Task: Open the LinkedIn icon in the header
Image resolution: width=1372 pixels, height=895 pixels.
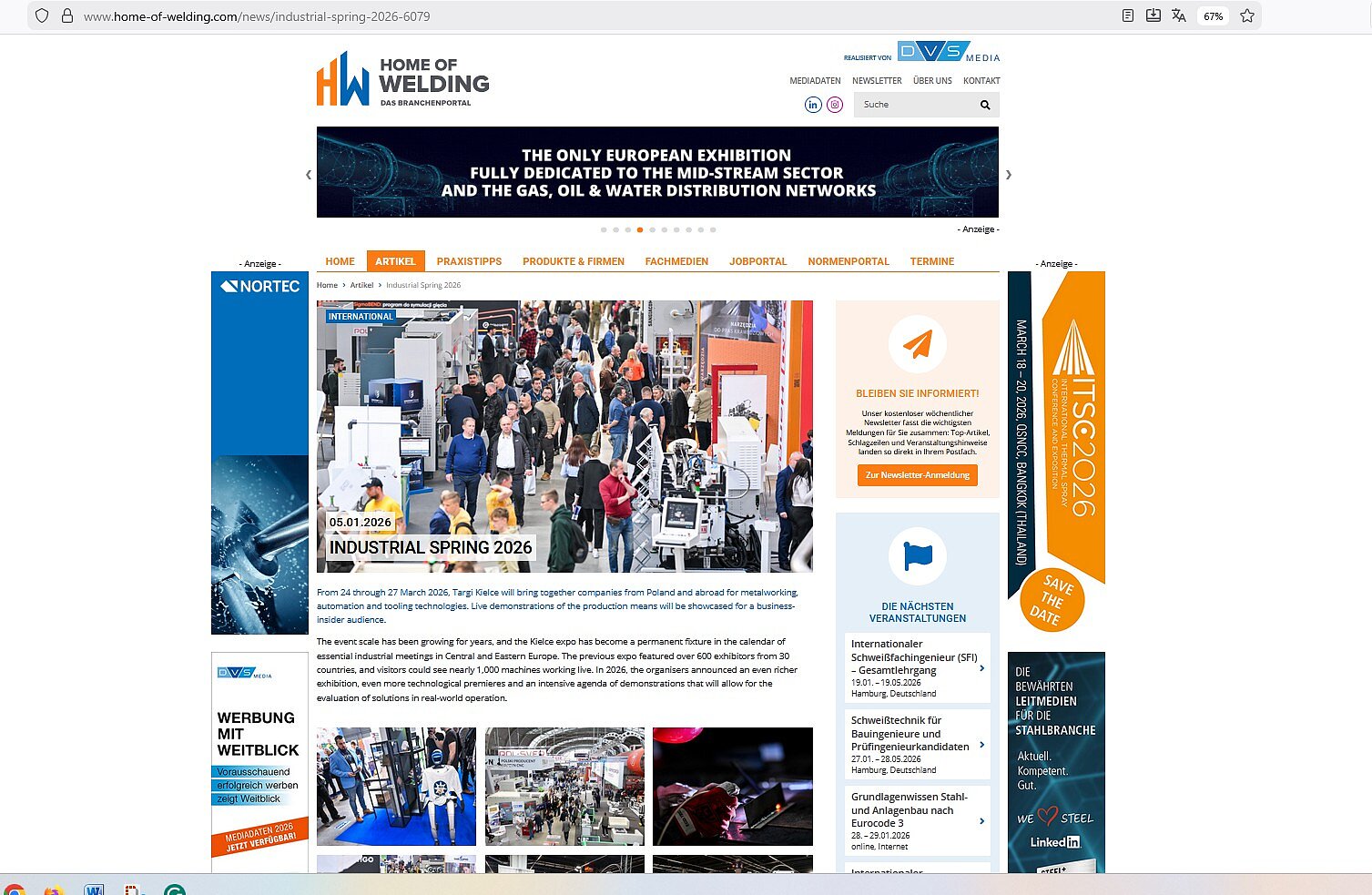Action: 813,105
